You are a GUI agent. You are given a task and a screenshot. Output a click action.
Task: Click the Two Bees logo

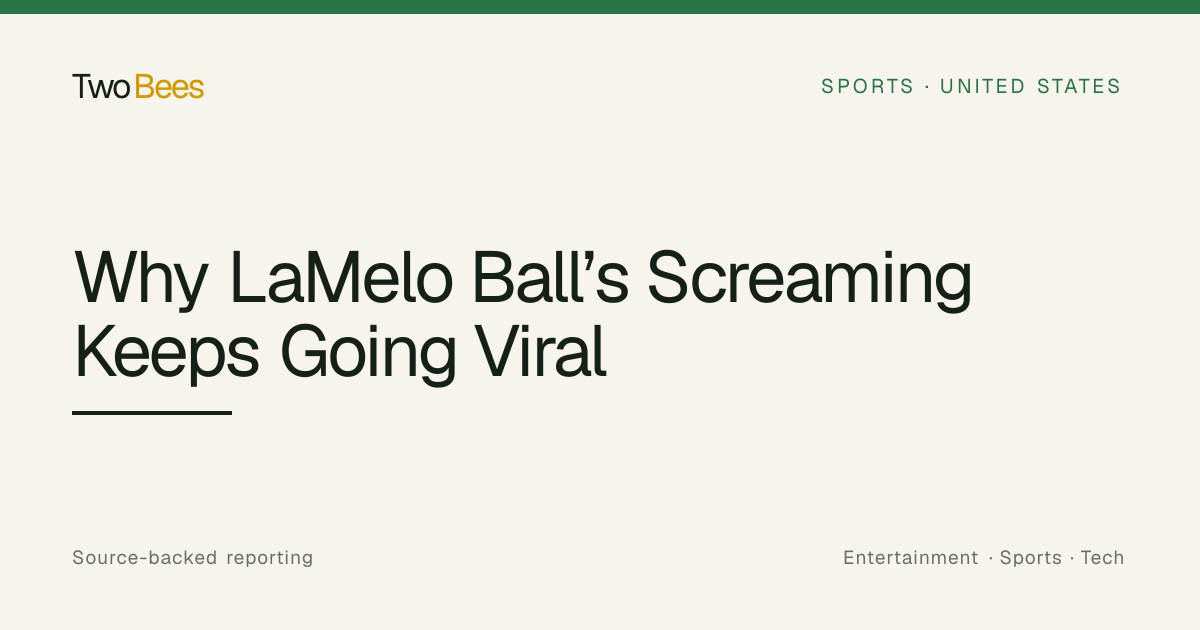138,87
